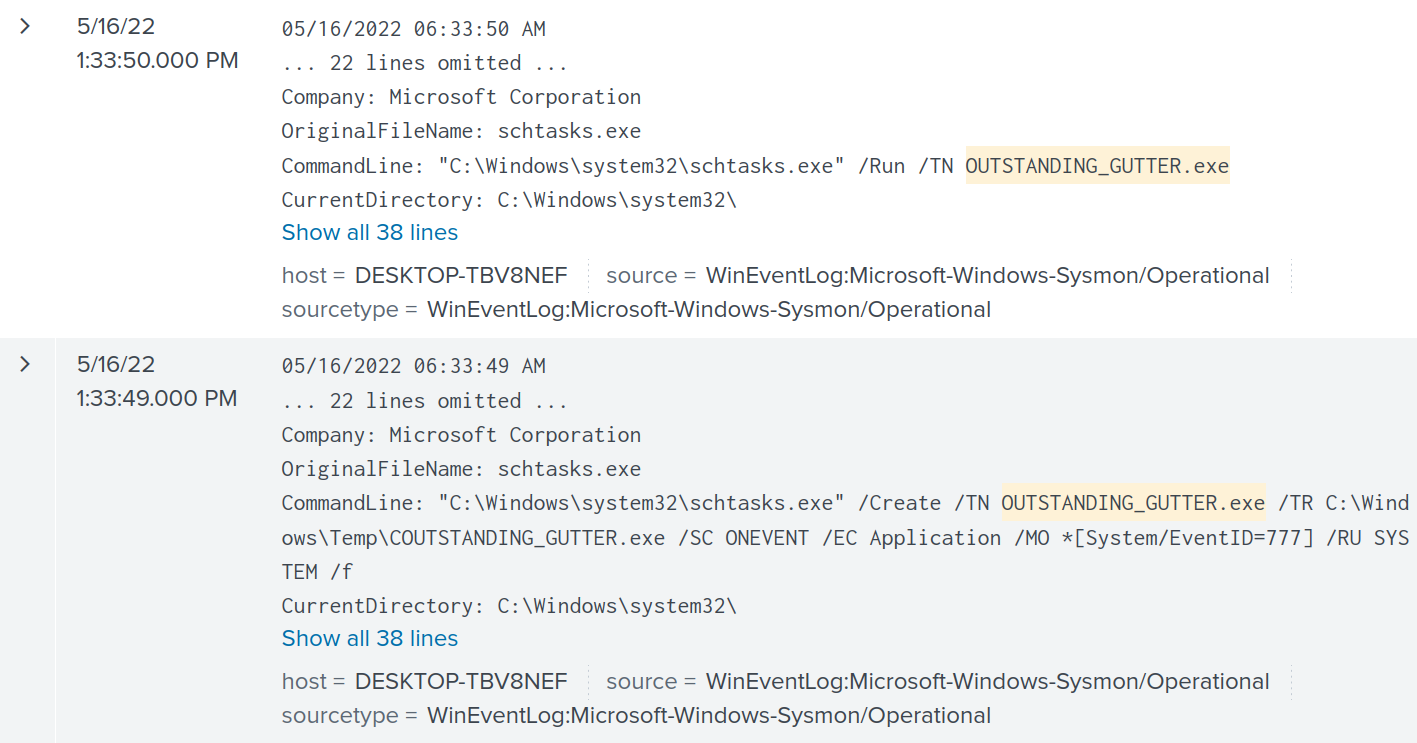Expand the second event's detail chevron
The width and height of the screenshot is (1417, 743).
pyautogui.click(x=24, y=364)
